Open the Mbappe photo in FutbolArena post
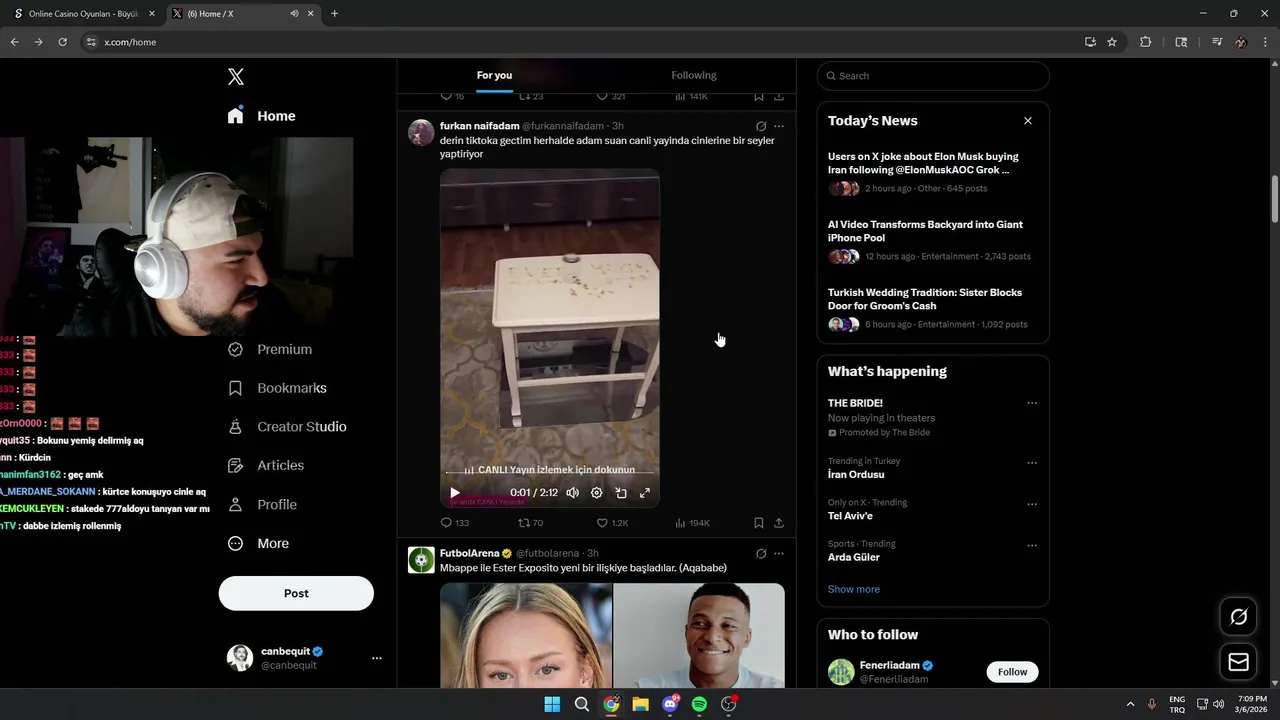The image size is (1280, 720). pos(699,635)
